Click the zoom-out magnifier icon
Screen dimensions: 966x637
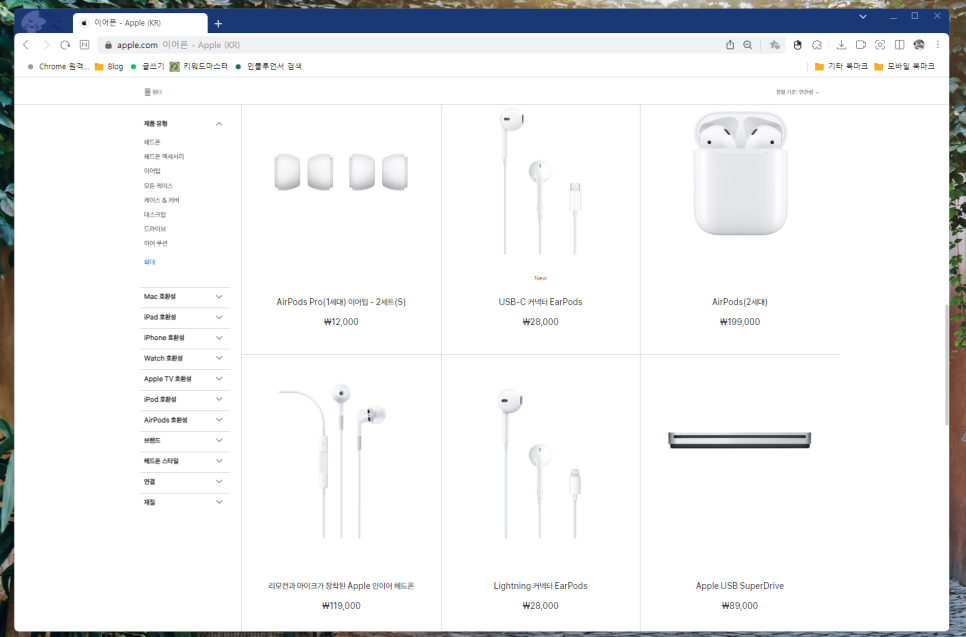(x=747, y=45)
